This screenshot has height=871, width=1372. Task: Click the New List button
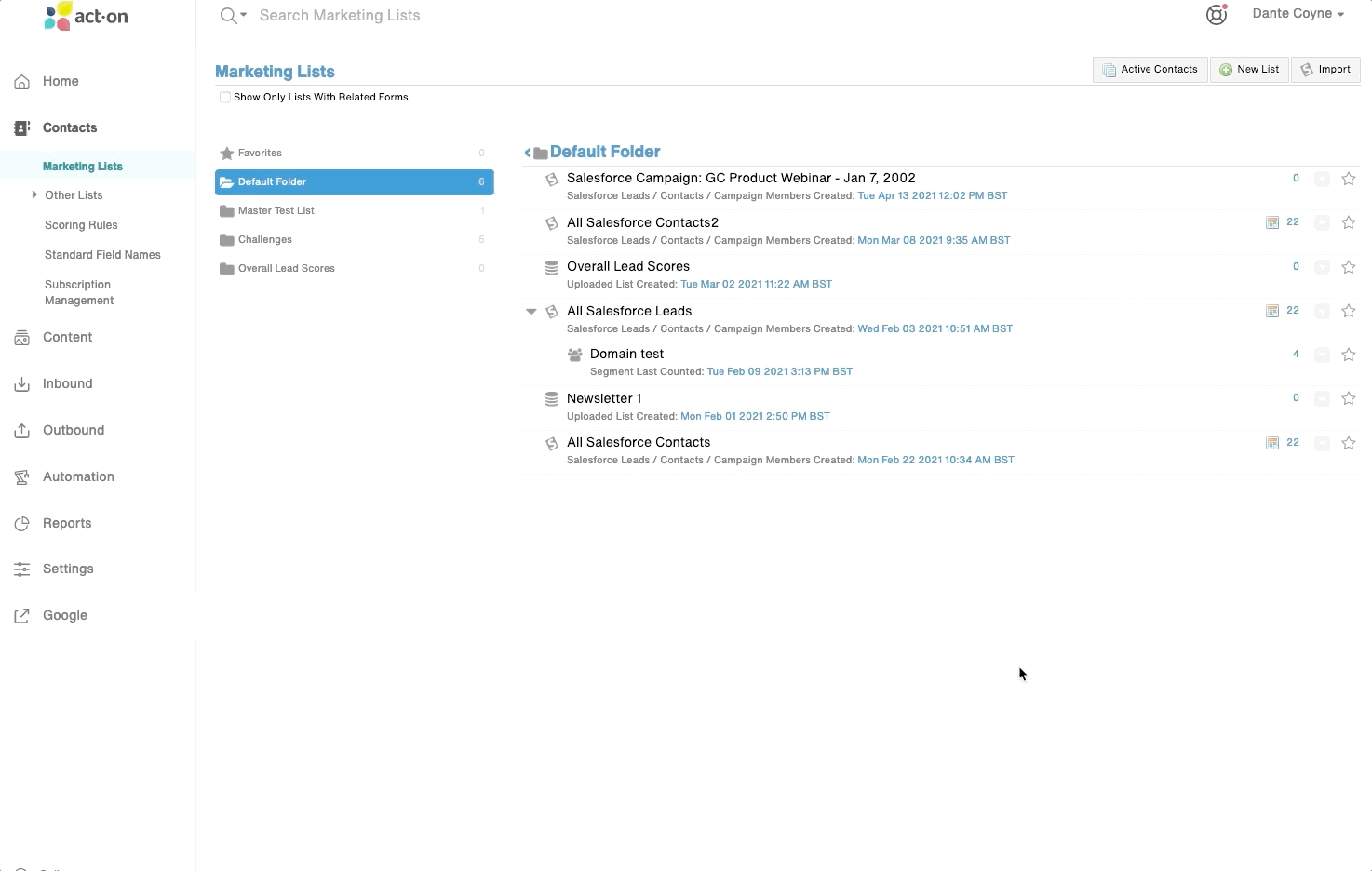point(1249,70)
